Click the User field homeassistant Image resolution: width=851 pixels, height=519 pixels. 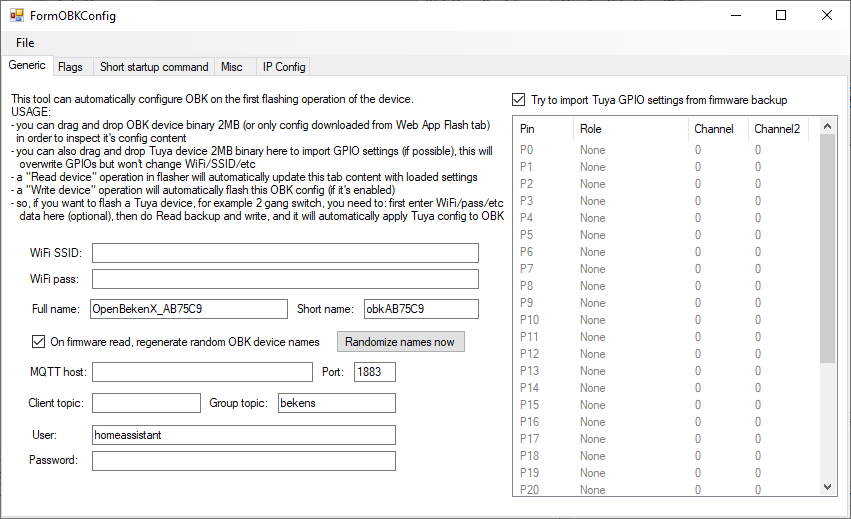tap(244, 435)
